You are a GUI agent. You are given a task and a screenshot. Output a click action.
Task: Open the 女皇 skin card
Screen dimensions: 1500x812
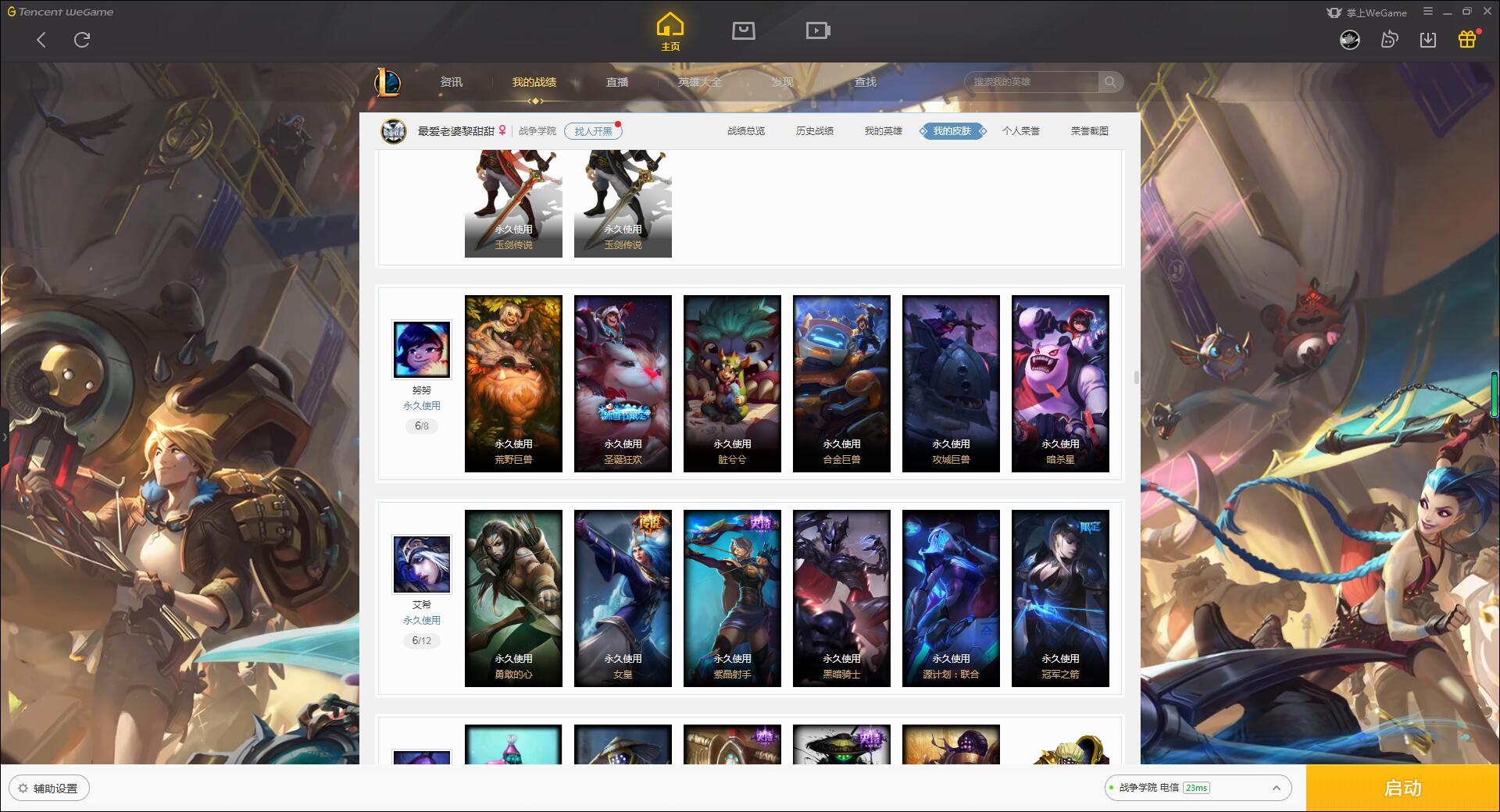(623, 598)
